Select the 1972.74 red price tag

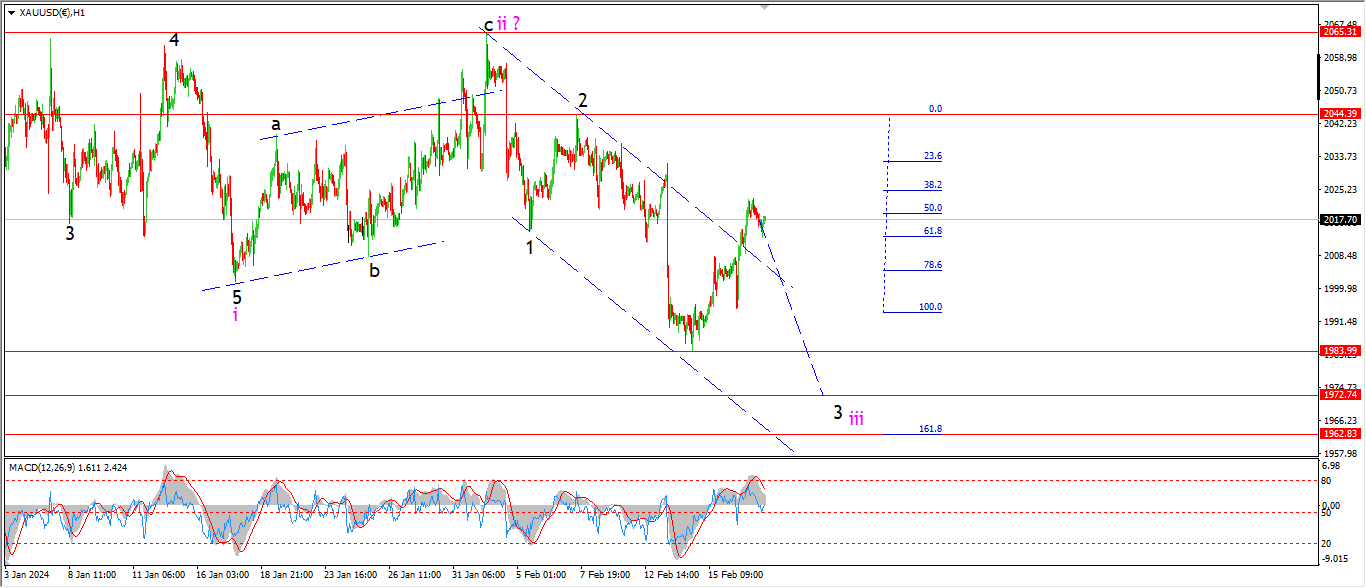click(x=1340, y=395)
